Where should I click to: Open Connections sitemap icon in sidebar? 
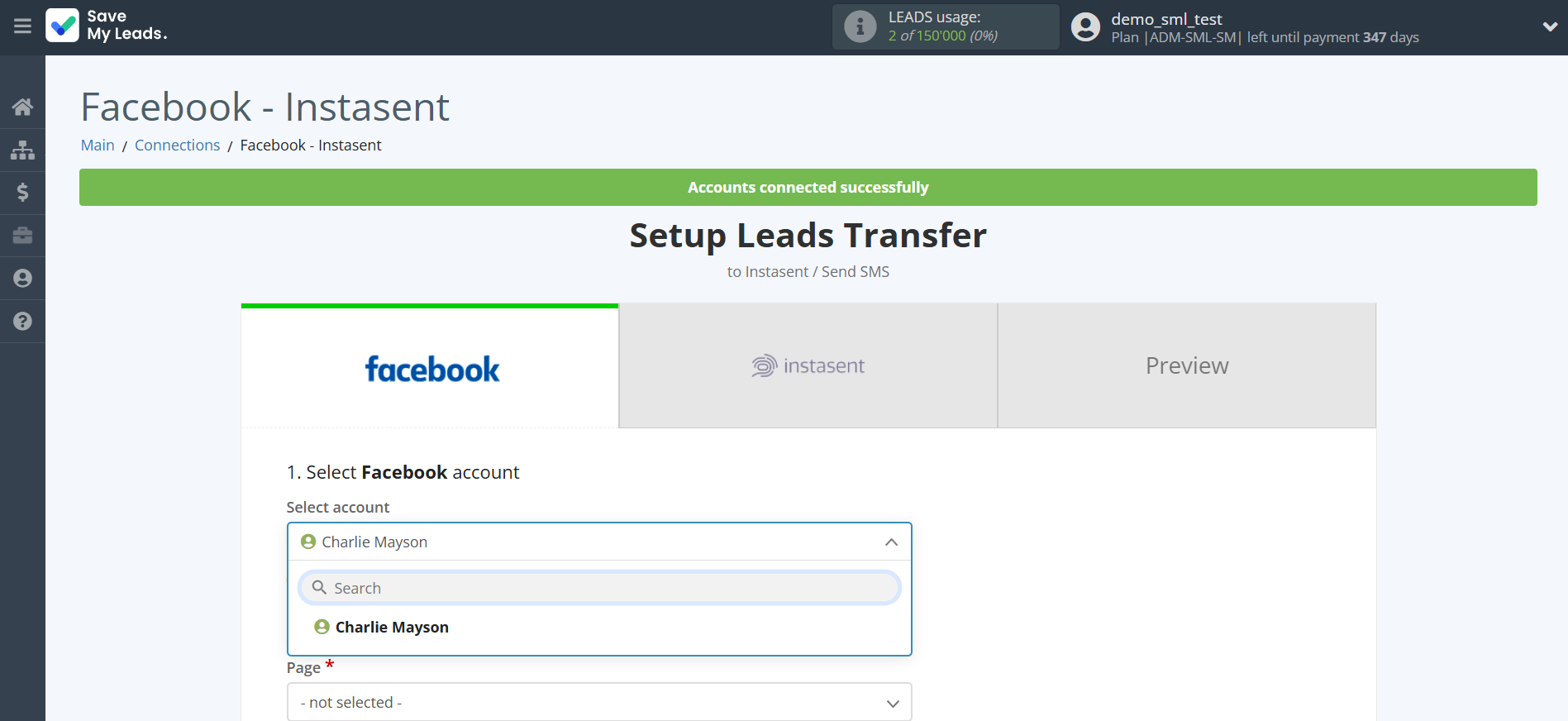click(22, 150)
